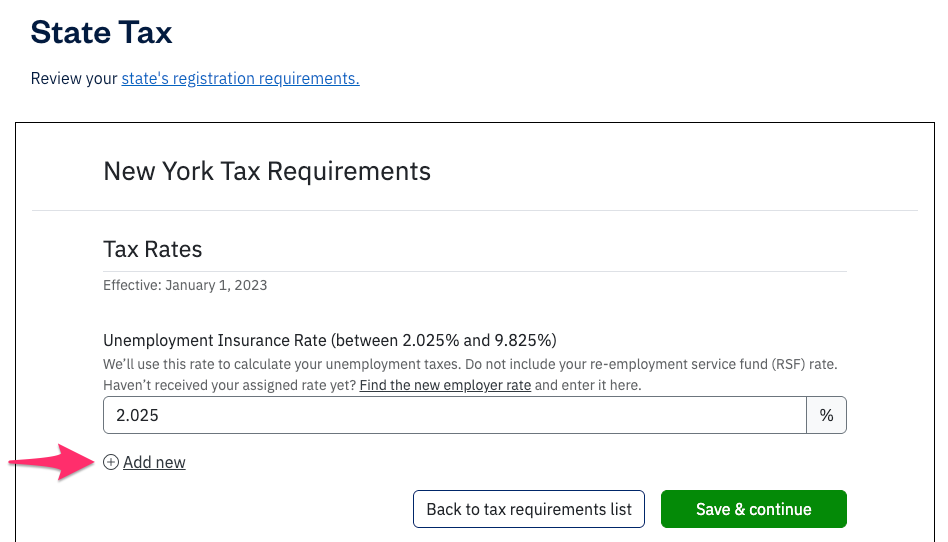Click the New York Tax Requirements heading
948x542 pixels.
click(x=267, y=171)
